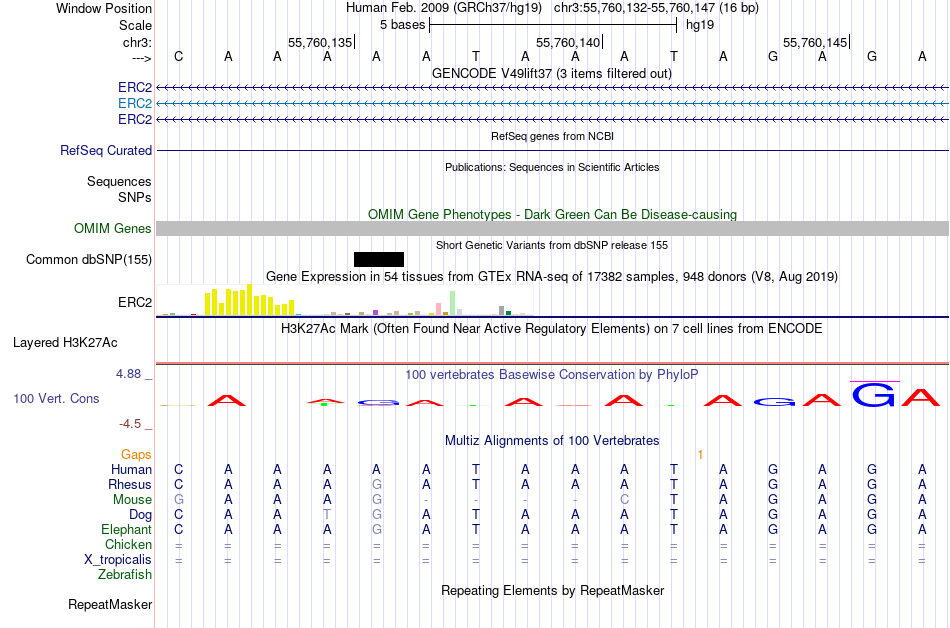950x628 pixels.
Task: Select the Chicken species row label
Action: coord(128,544)
